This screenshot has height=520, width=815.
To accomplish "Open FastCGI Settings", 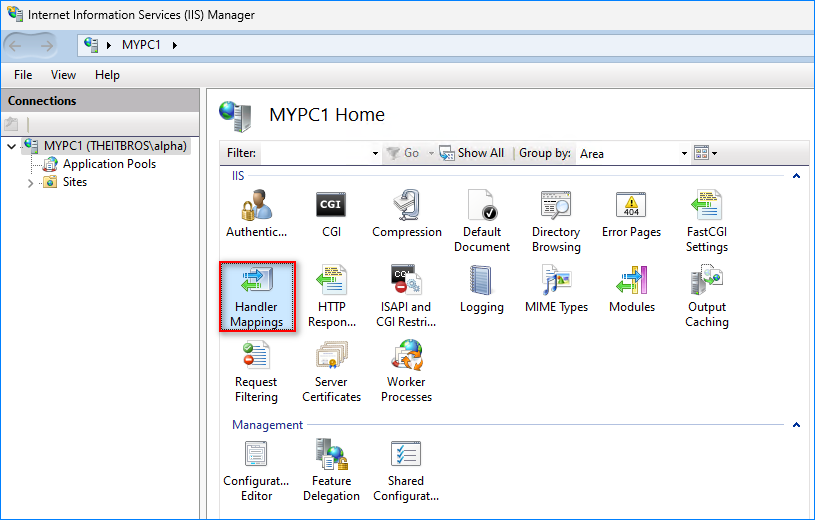I will [707, 222].
